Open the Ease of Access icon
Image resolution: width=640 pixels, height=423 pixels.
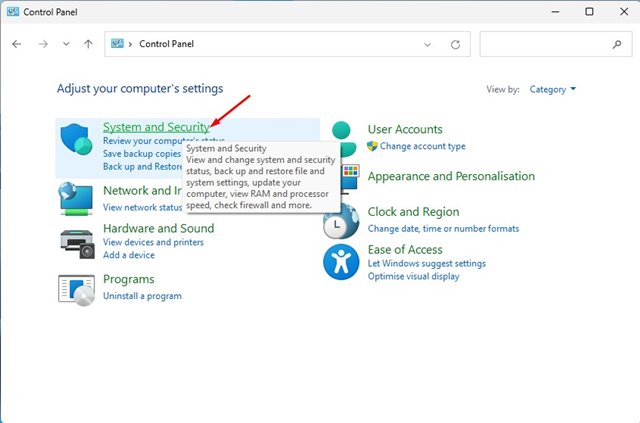(x=341, y=262)
